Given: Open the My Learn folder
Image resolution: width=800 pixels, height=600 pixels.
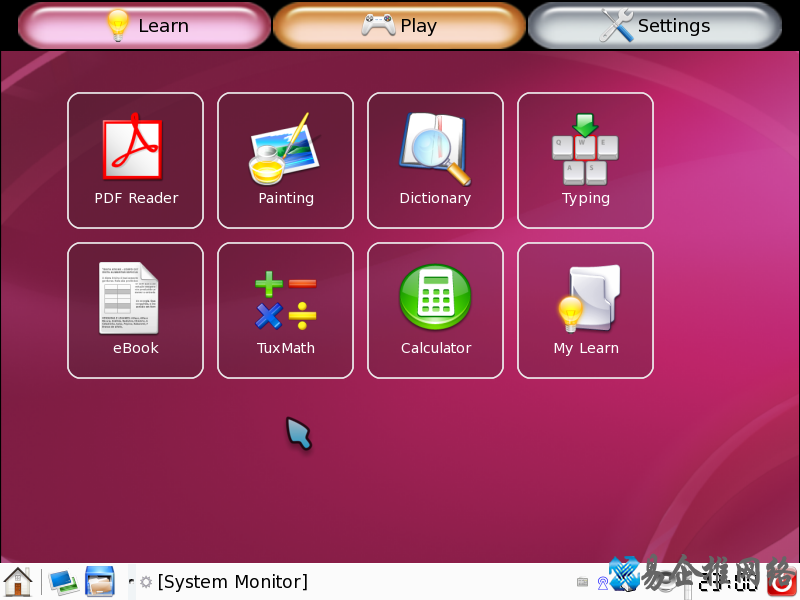Looking at the screenshot, I should [x=585, y=310].
